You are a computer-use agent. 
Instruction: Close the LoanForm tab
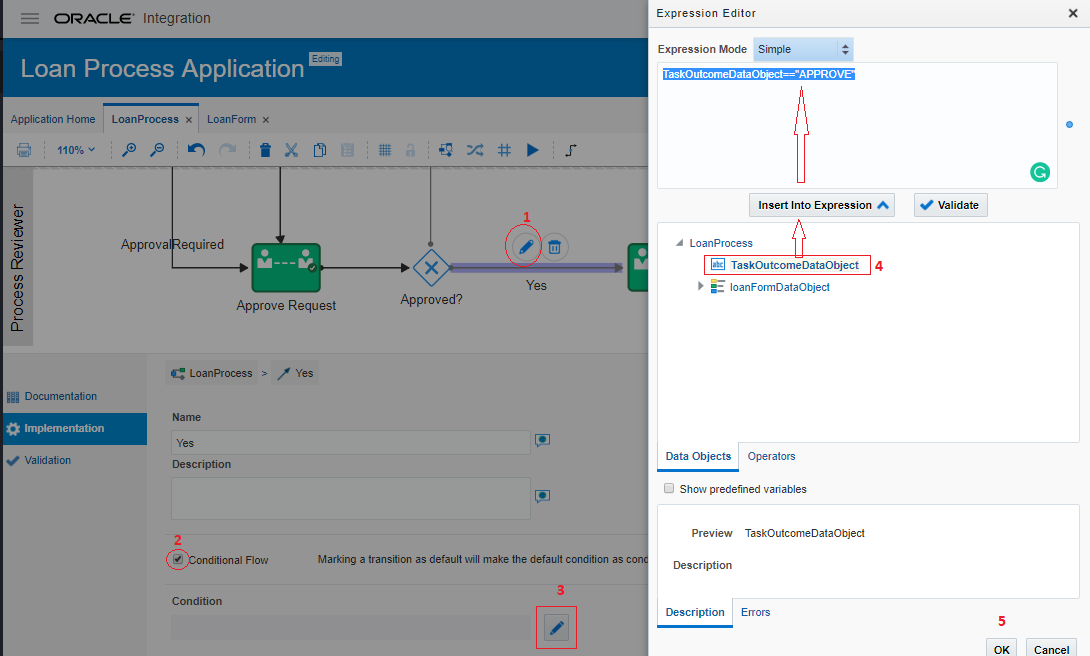click(x=266, y=120)
